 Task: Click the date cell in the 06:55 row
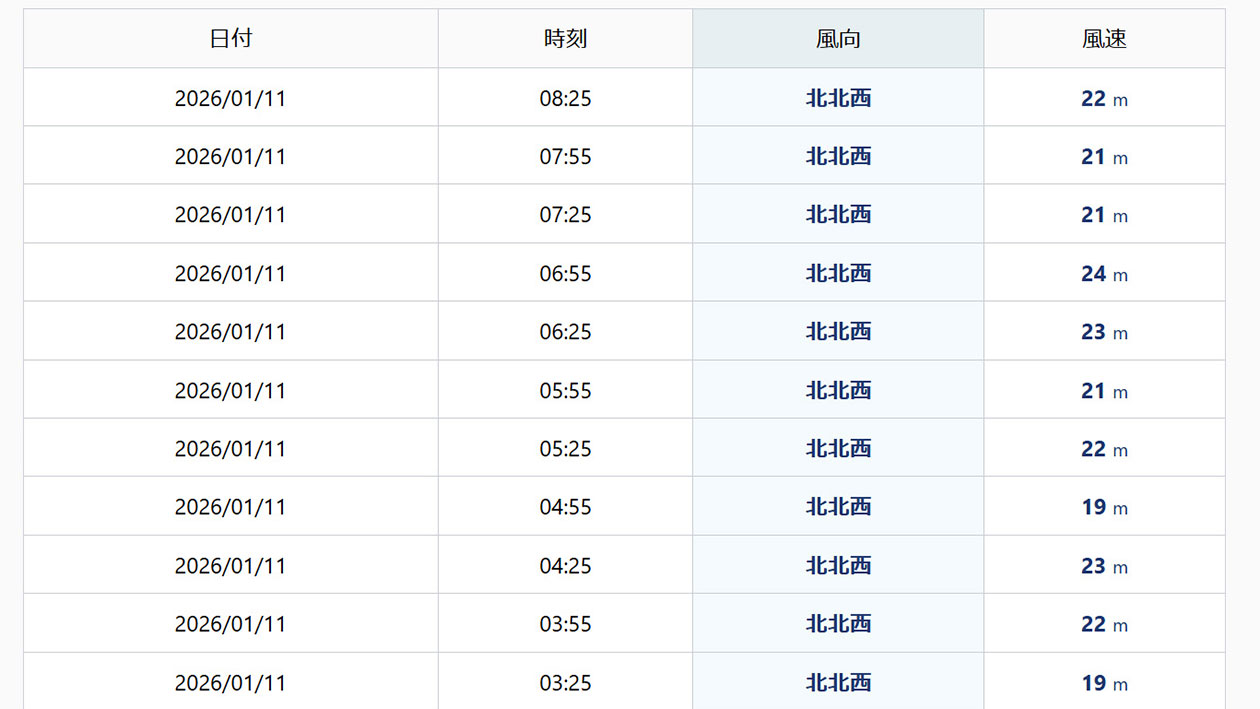point(230,273)
